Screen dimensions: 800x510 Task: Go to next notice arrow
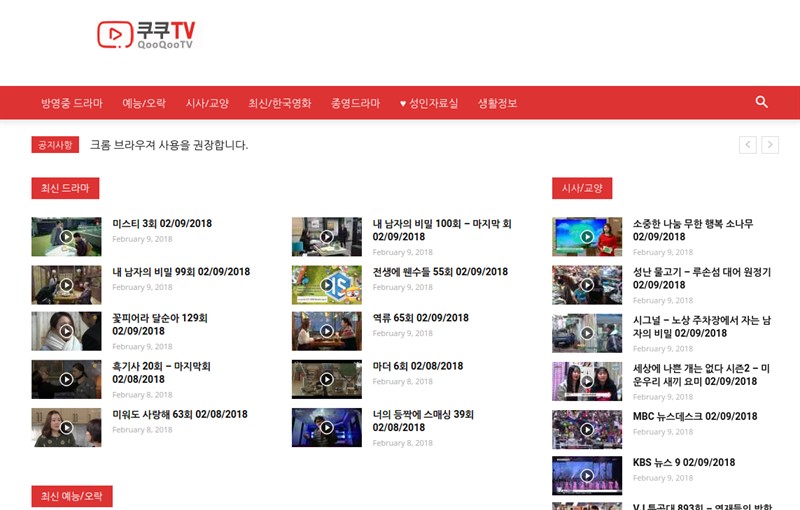[770, 145]
